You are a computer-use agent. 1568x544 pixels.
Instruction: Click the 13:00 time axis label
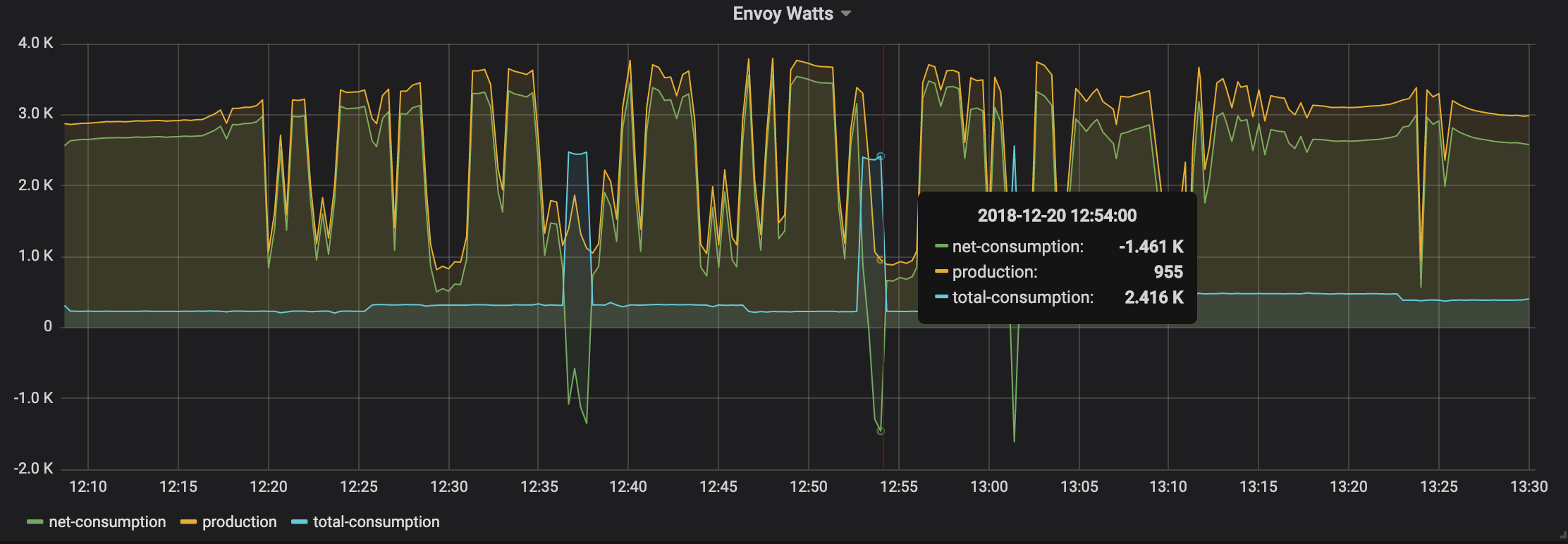pyautogui.click(x=989, y=487)
